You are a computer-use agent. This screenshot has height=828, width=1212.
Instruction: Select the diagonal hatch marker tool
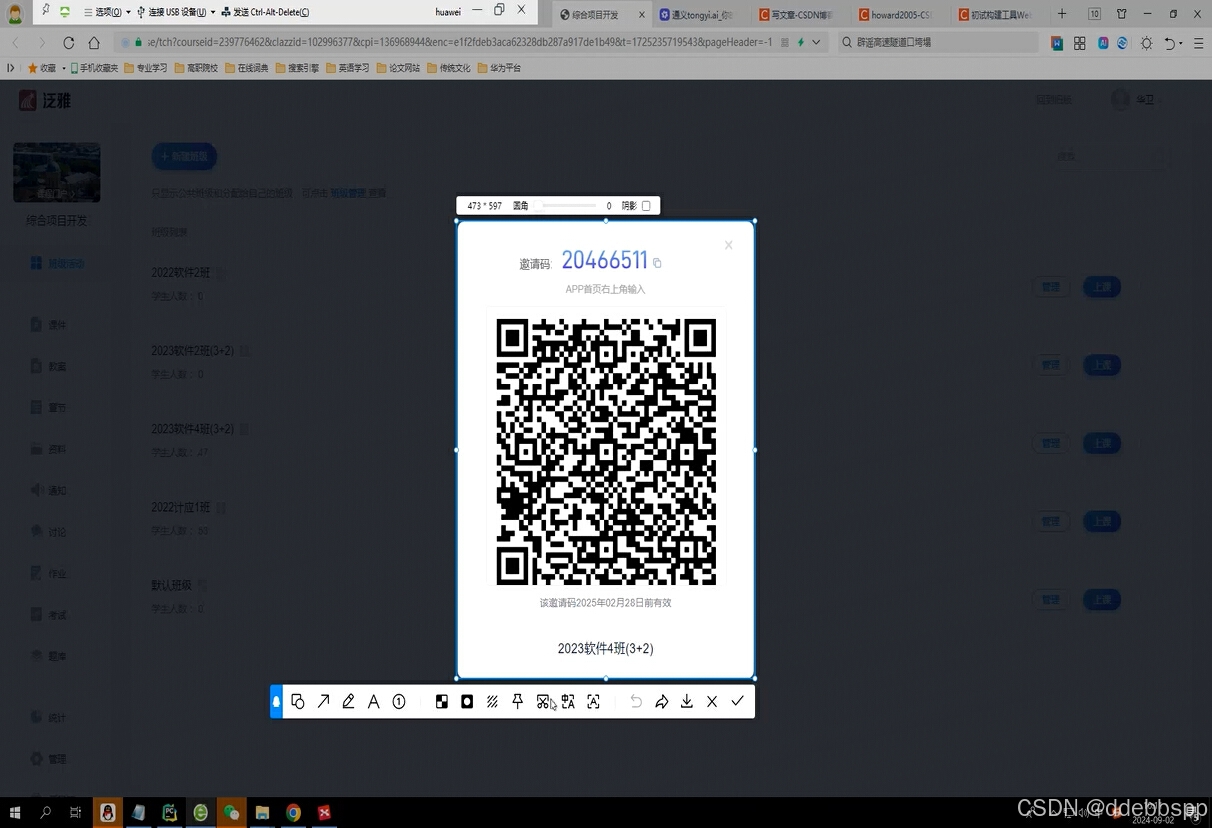coord(492,702)
